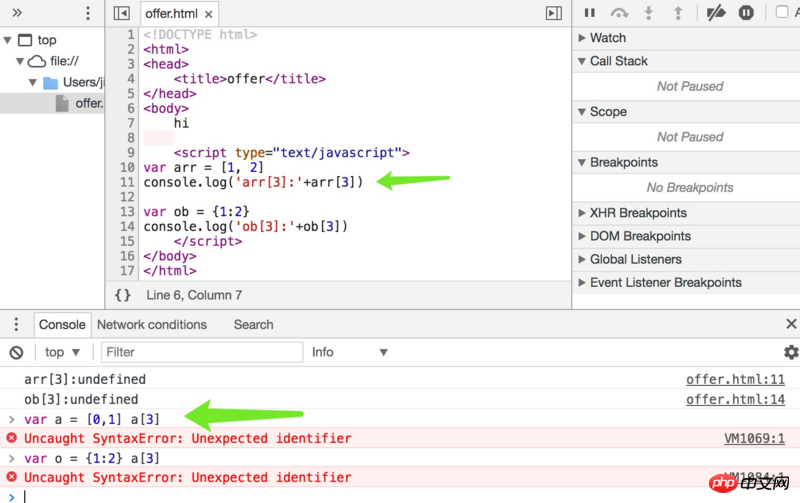Open the offer.html:11 source link
The image size is (800, 503).
(x=735, y=380)
